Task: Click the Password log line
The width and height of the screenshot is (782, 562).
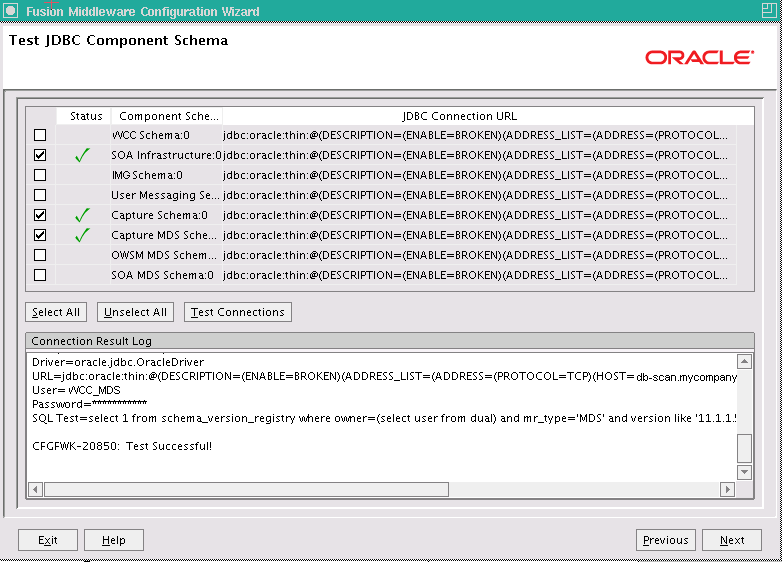Action: pyautogui.click(x=90, y=403)
